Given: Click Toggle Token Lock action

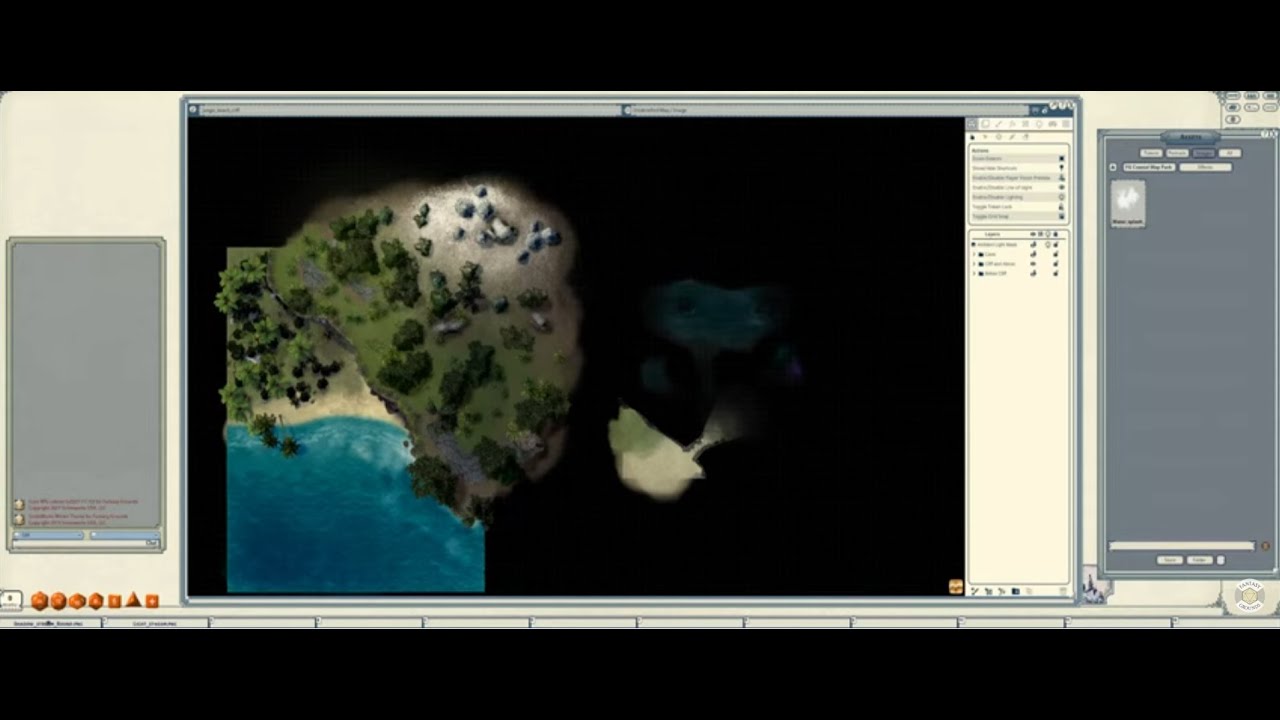Looking at the screenshot, I should pyautogui.click(x=1019, y=207).
